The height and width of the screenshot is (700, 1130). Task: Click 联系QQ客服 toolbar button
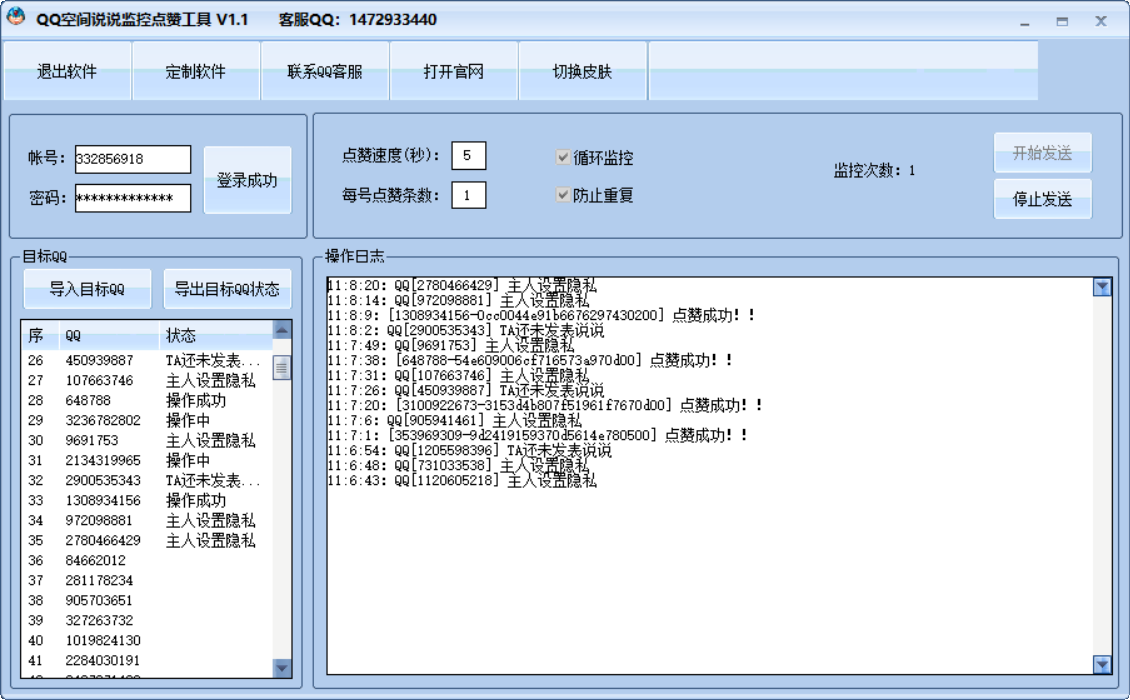pyautogui.click(x=325, y=71)
